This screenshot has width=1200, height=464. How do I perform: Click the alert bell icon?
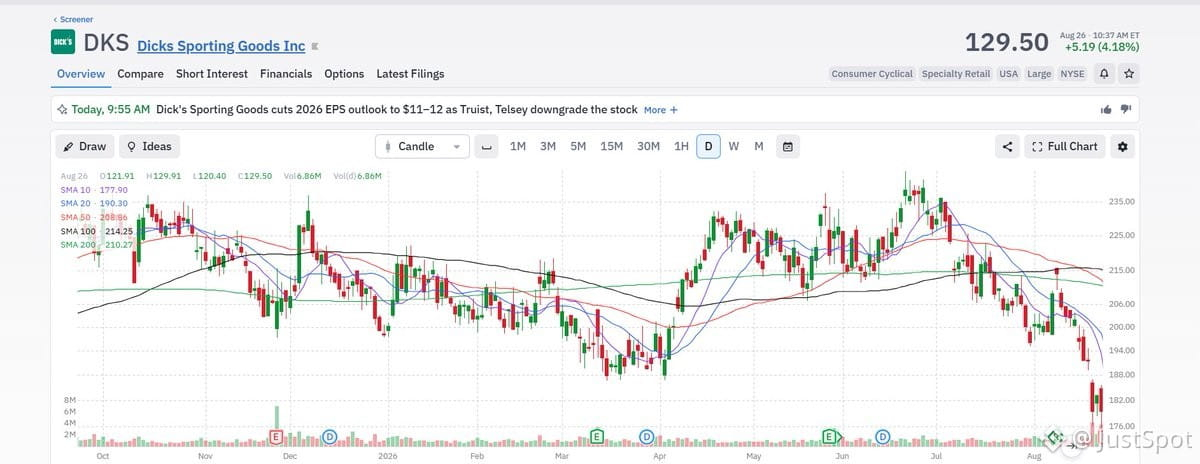1104,73
